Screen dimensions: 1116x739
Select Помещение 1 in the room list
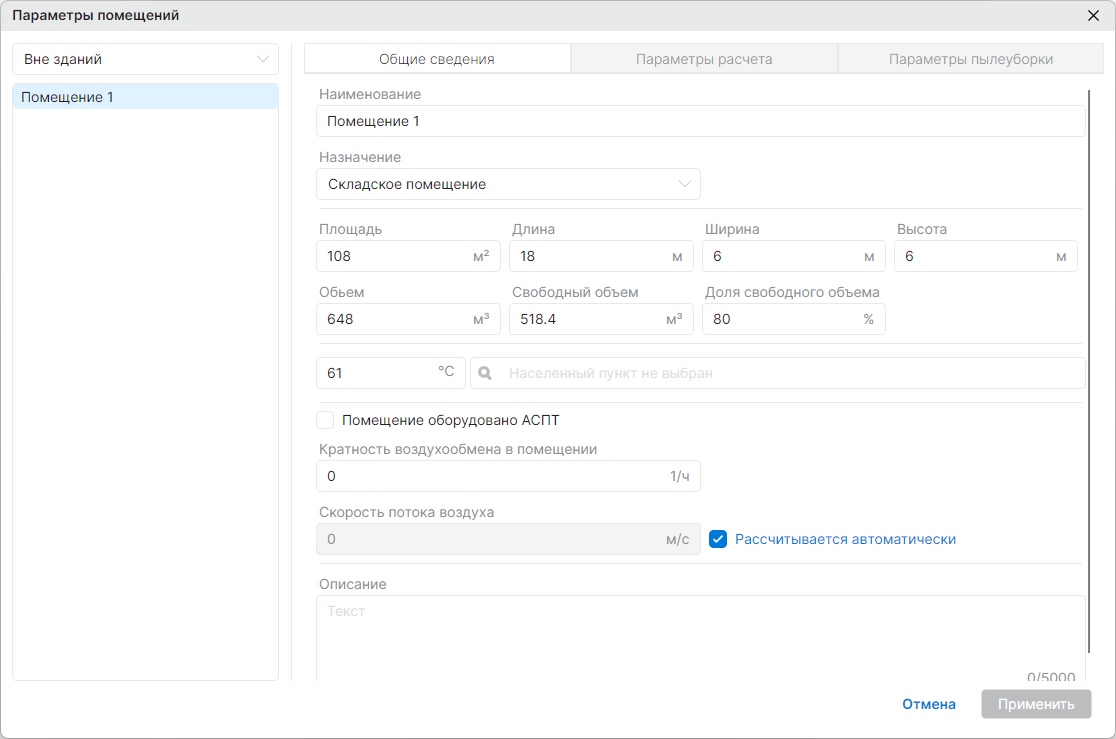pos(145,97)
